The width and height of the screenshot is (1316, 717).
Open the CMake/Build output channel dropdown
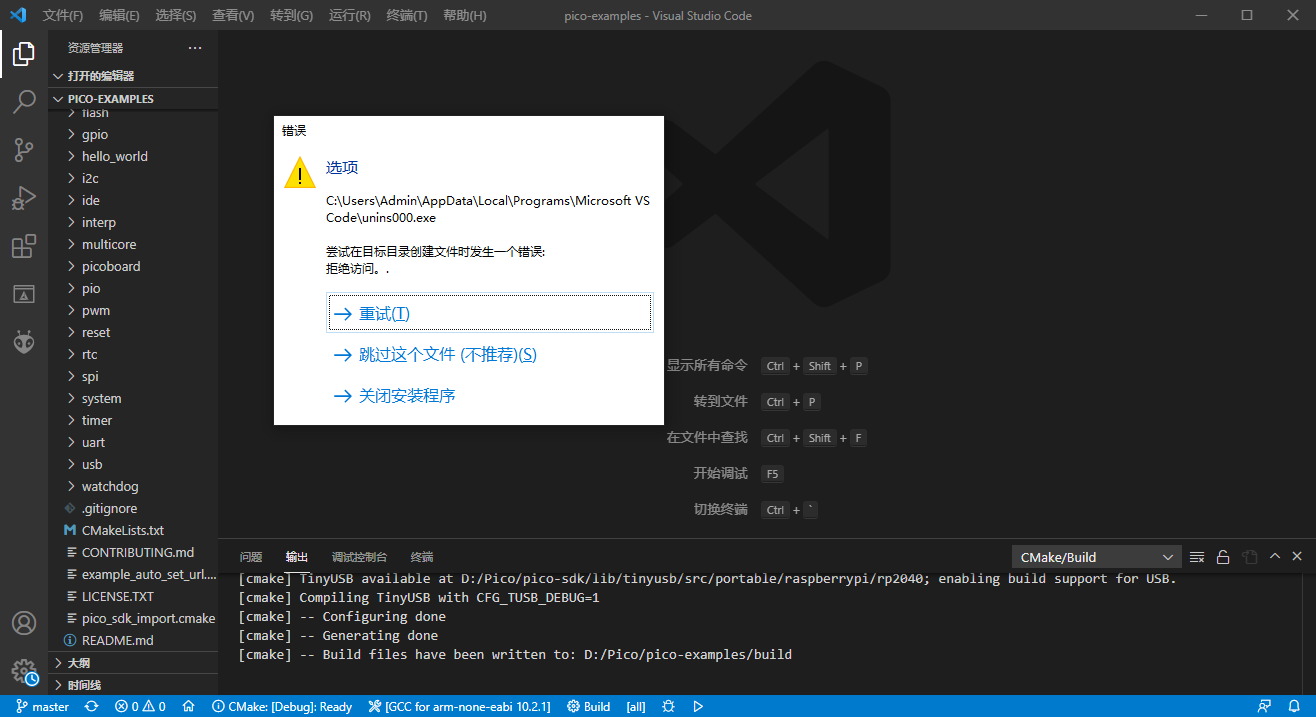1097,557
